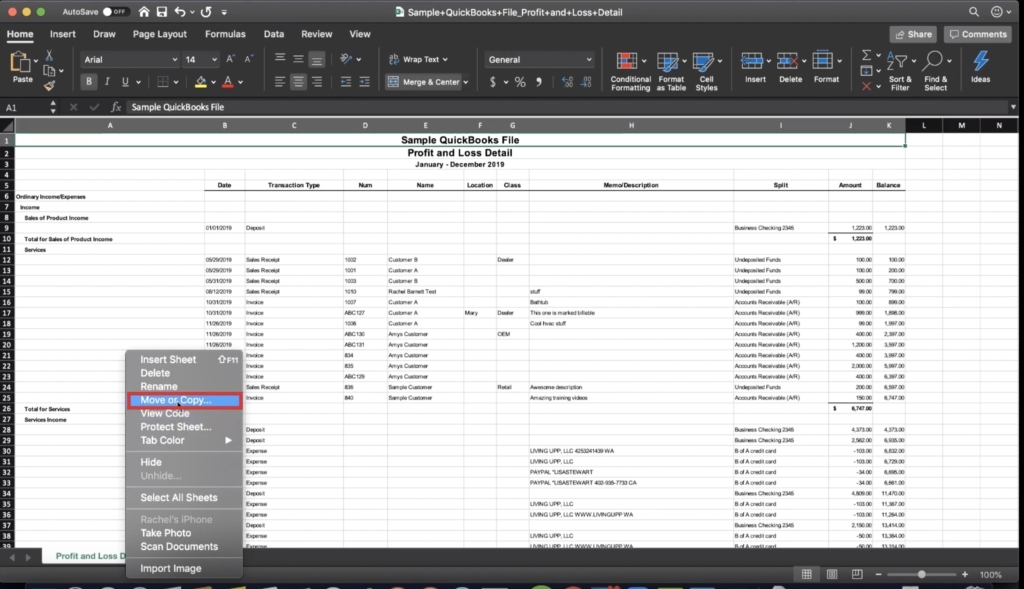Screen dimensions: 1024x589
Task: Click the Undo arrow icon
Action: coord(180,12)
